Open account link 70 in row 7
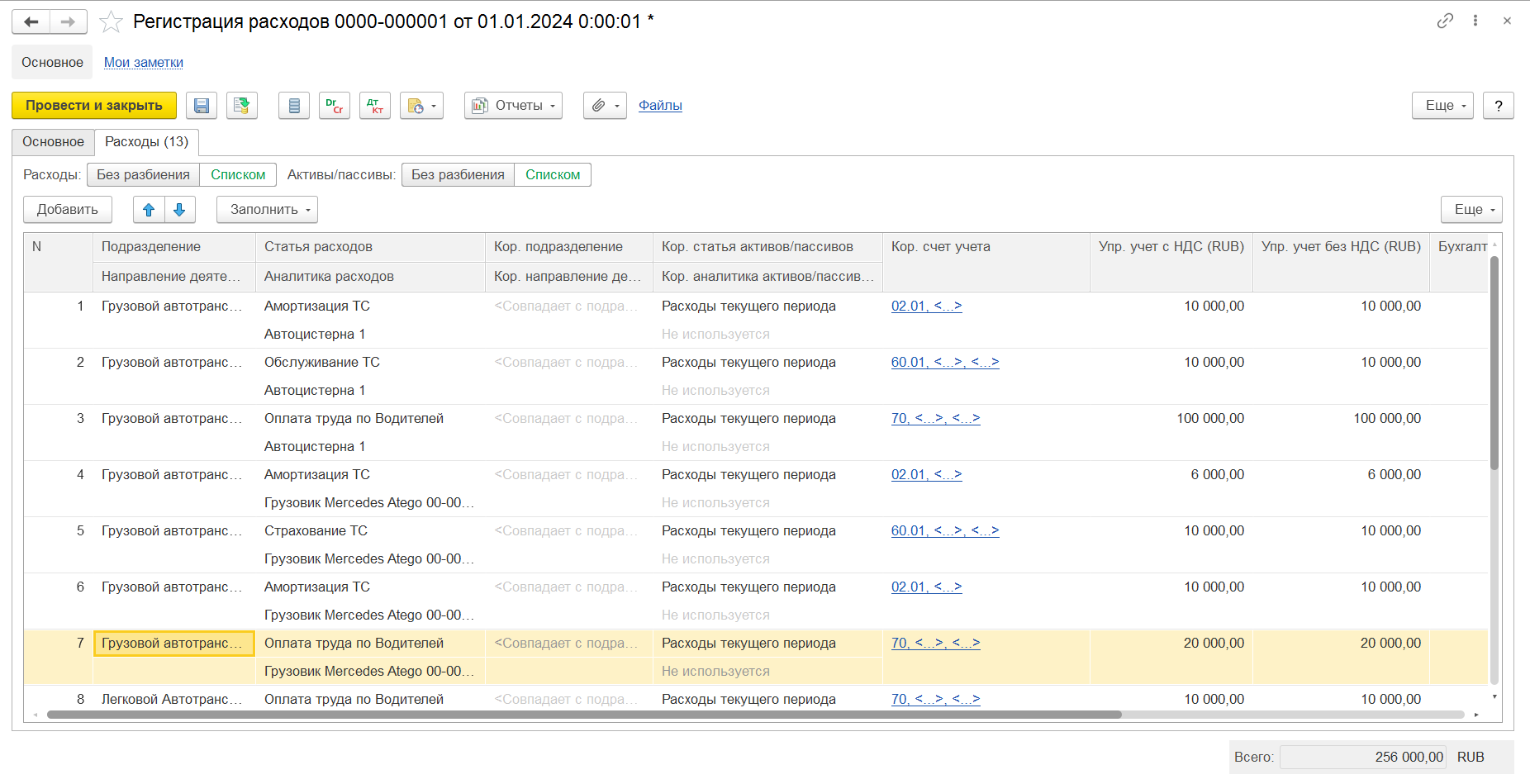The image size is (1530, 784). [935, 644]
